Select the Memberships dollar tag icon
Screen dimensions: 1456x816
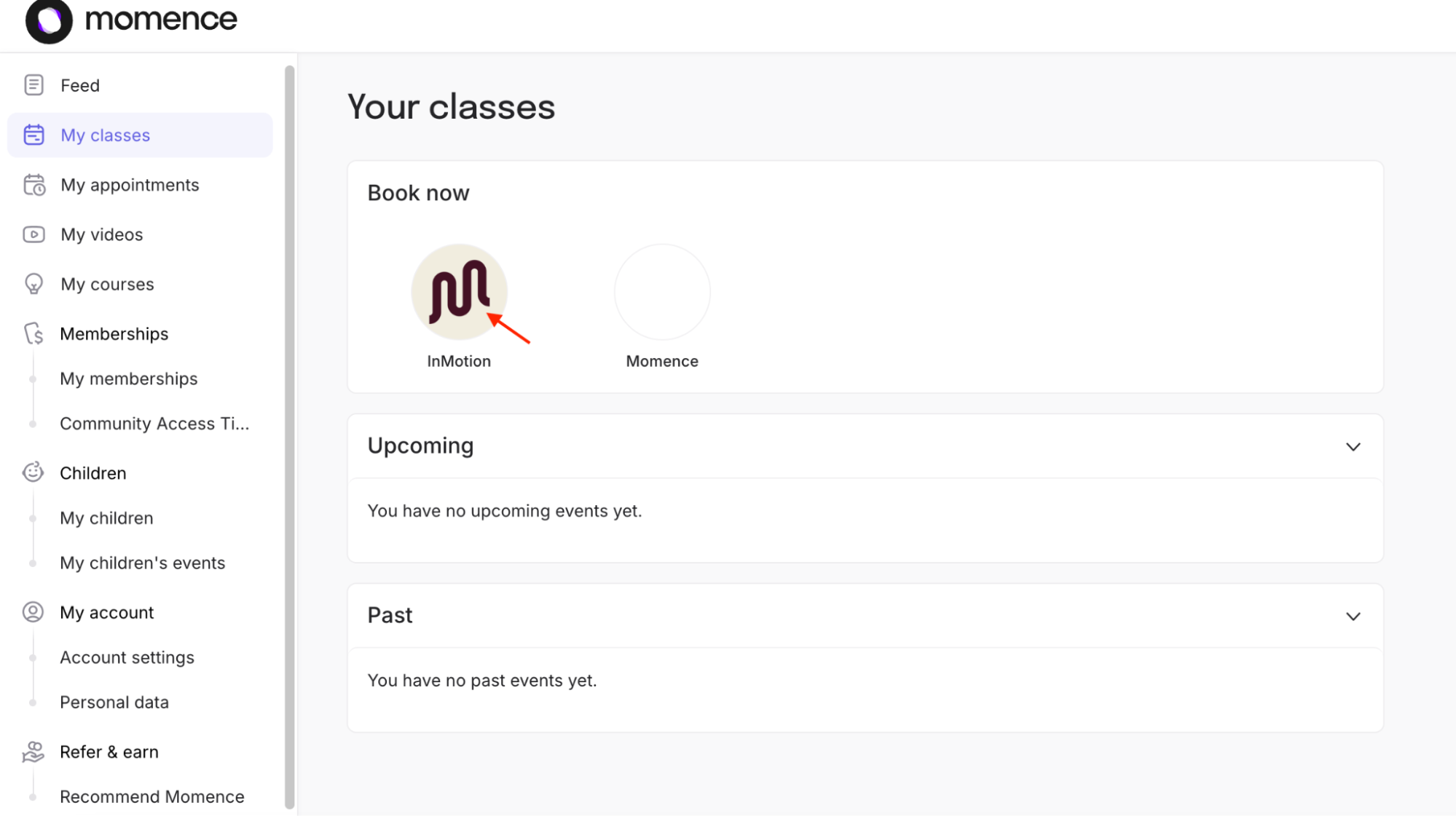pyautogui.click(x=34, y=333)
